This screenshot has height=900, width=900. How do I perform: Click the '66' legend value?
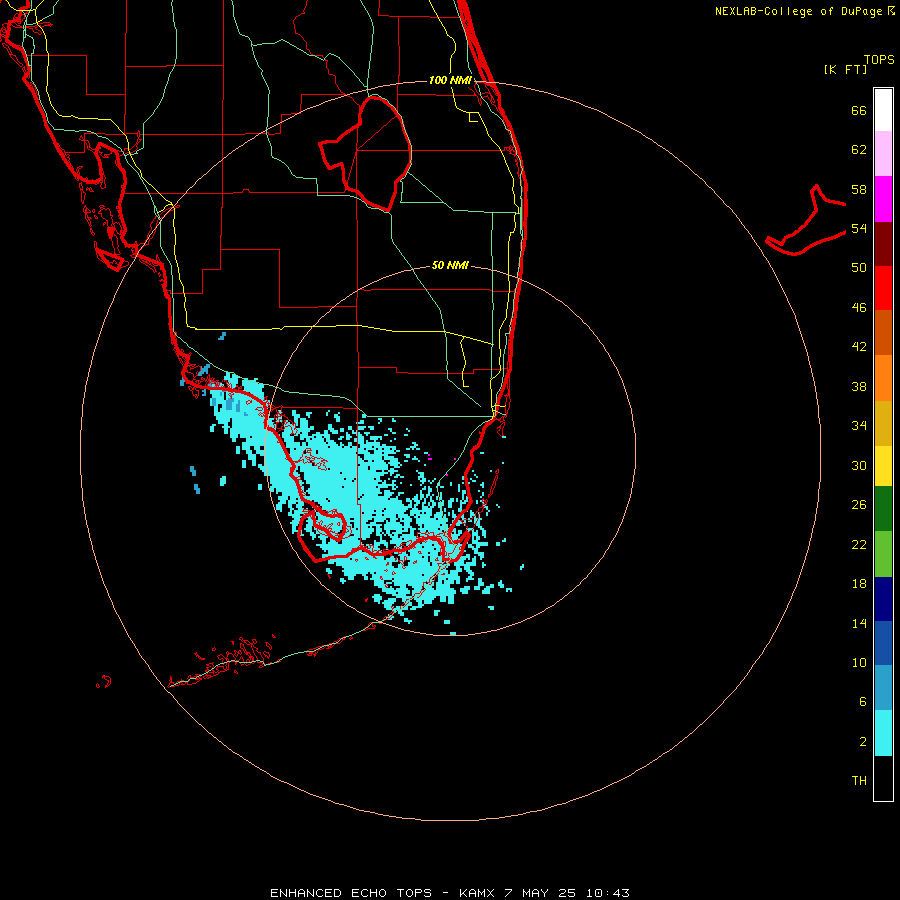point(859,110)
